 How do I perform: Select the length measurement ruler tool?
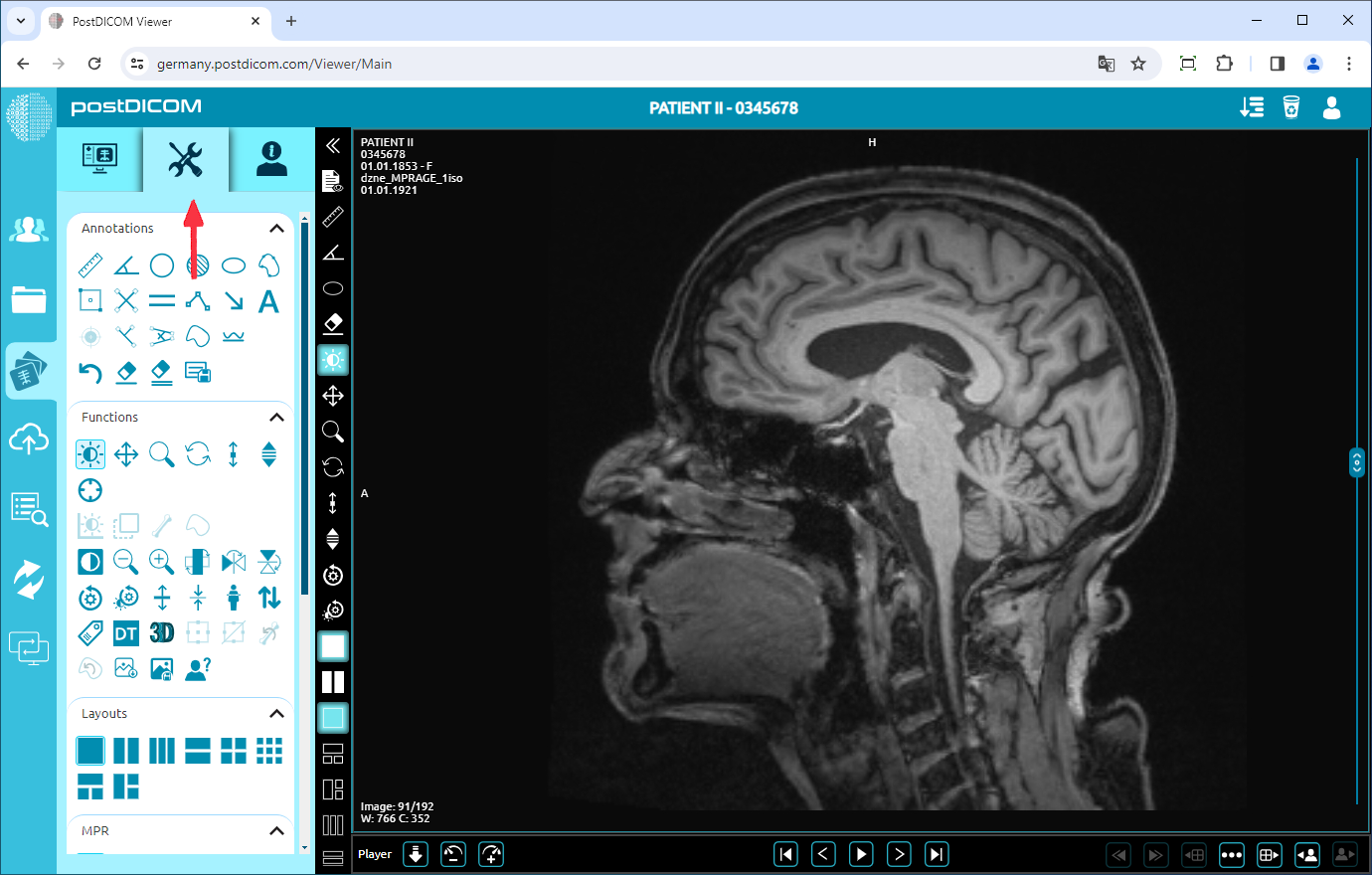coord(90,264)
